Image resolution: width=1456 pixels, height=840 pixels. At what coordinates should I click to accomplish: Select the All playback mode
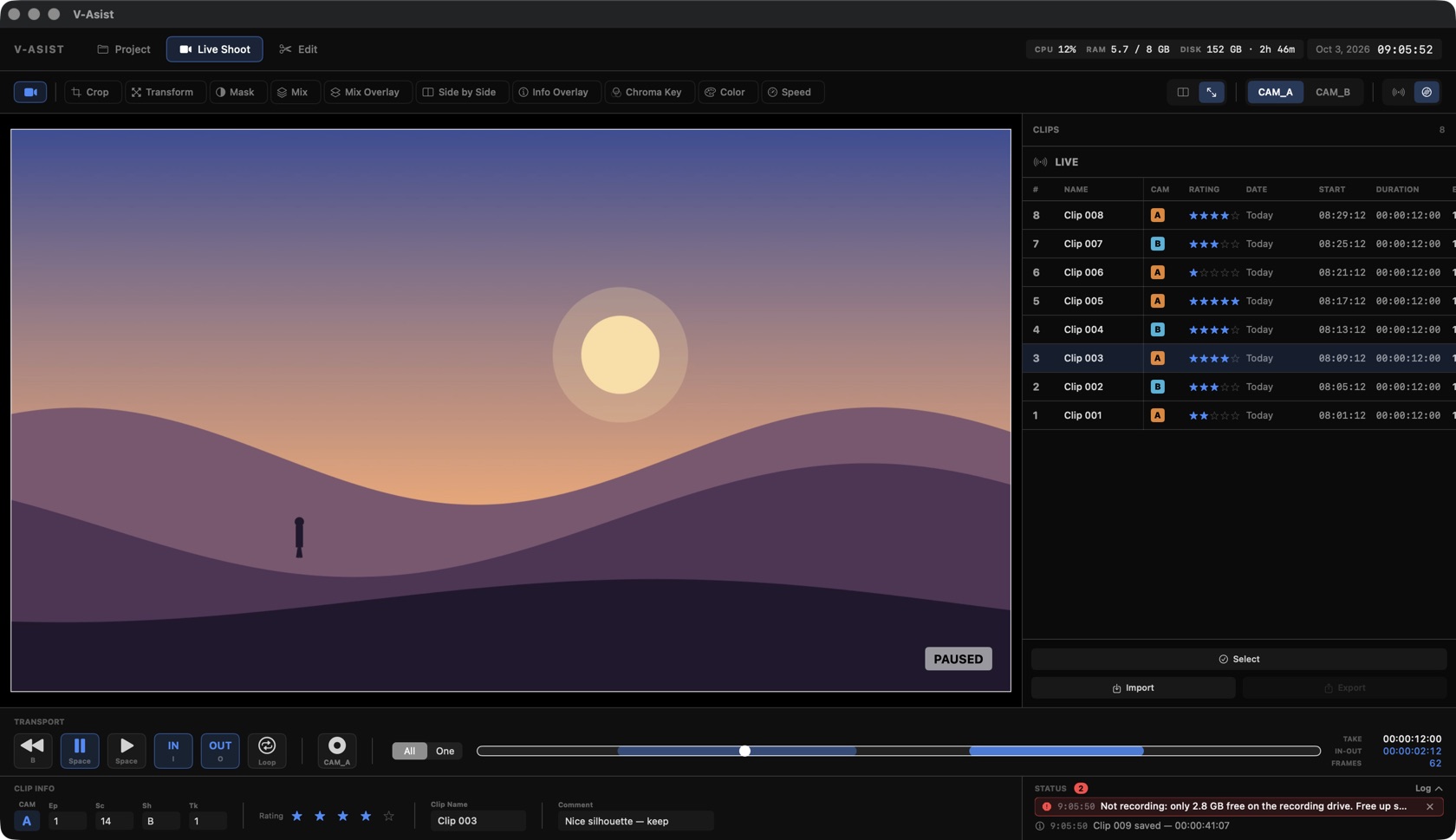click(x=409, y=751)
